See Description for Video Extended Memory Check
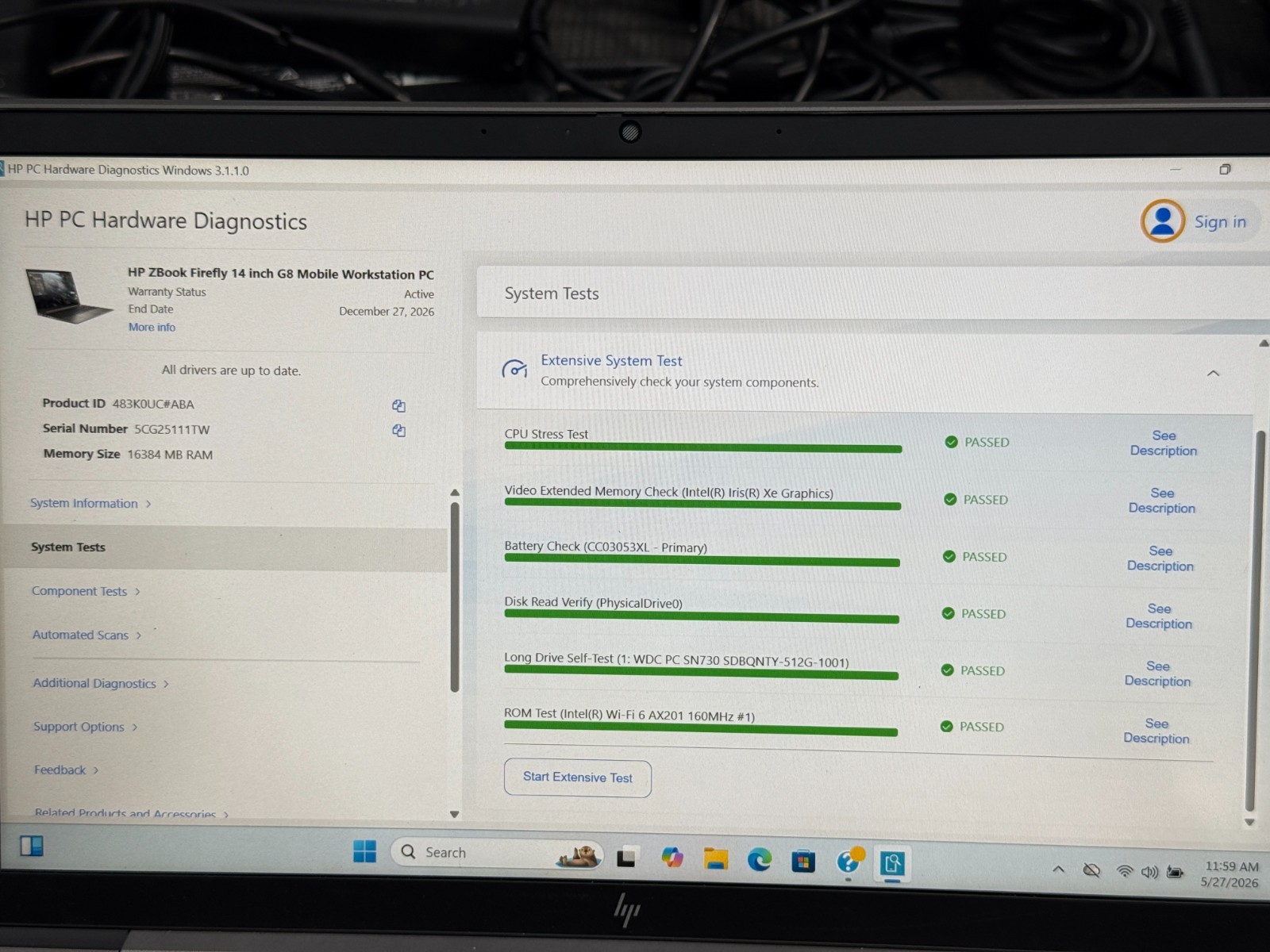Viewport: 1270px width, 952px height. 1162,501
